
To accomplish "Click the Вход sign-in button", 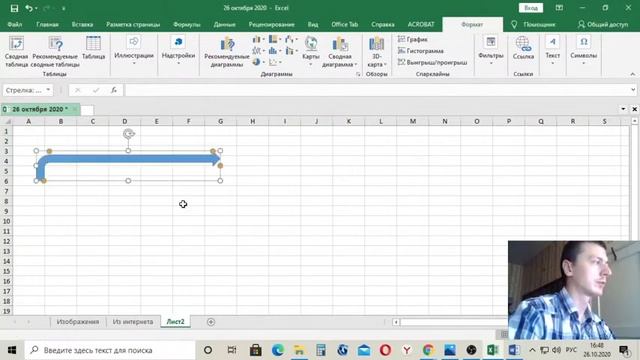I will pyautogui.click(x=531, y=8).
